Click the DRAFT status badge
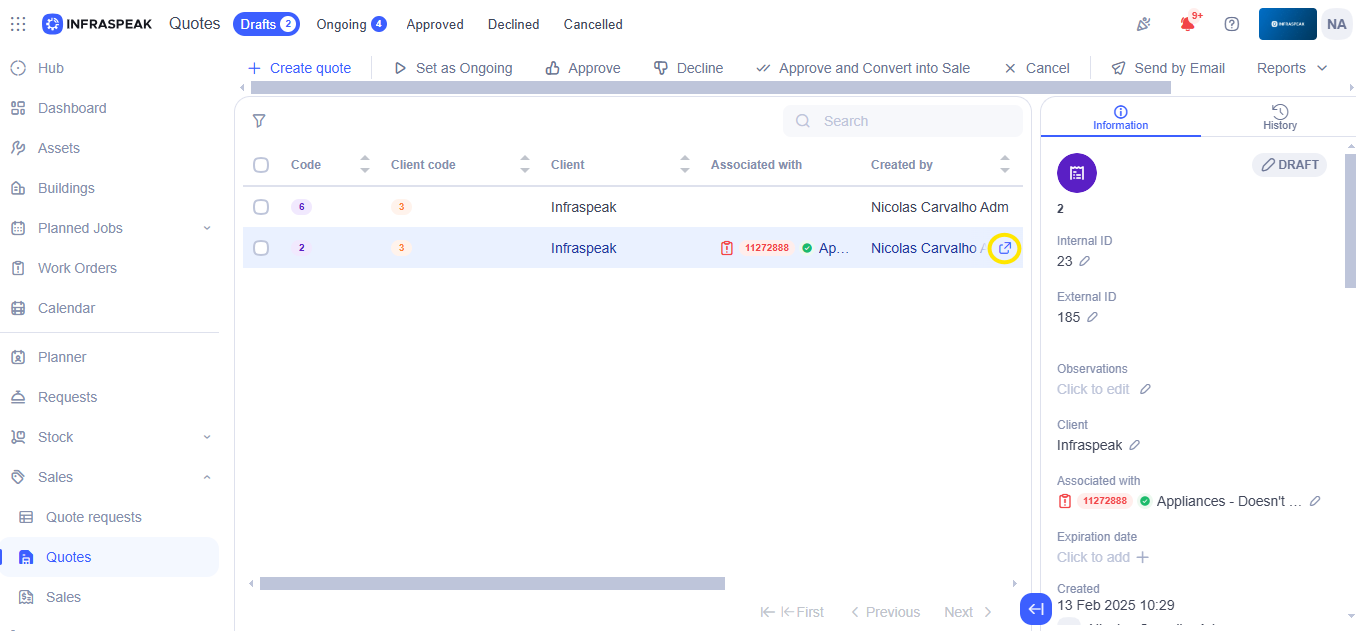 tap(1289, 165)
